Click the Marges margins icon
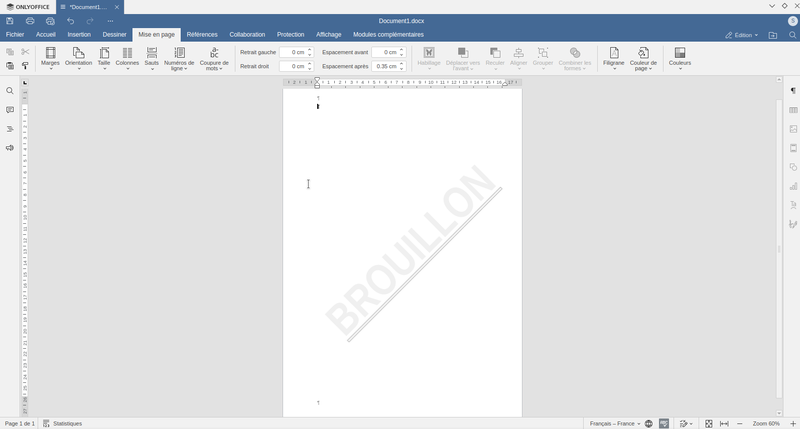Screen dimensions: 800x429 tap(50, 53)
